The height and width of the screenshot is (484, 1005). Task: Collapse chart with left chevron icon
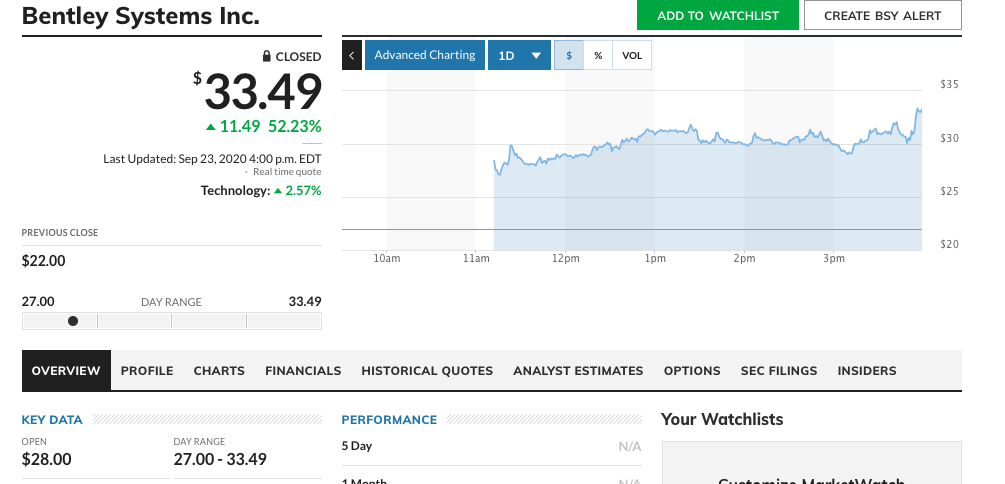point(351,55)
